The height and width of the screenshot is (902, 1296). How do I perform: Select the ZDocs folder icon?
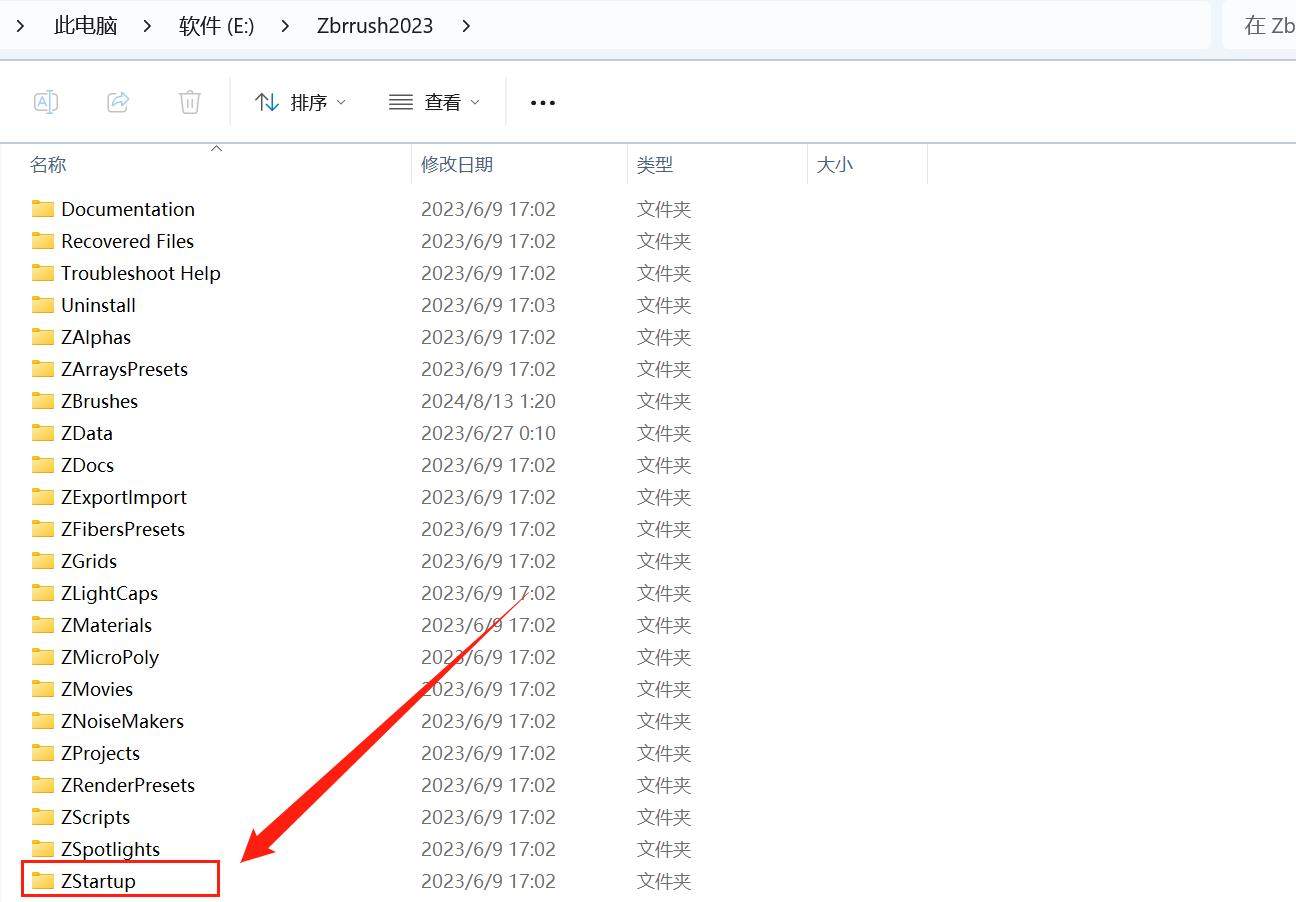coord(43,465)
